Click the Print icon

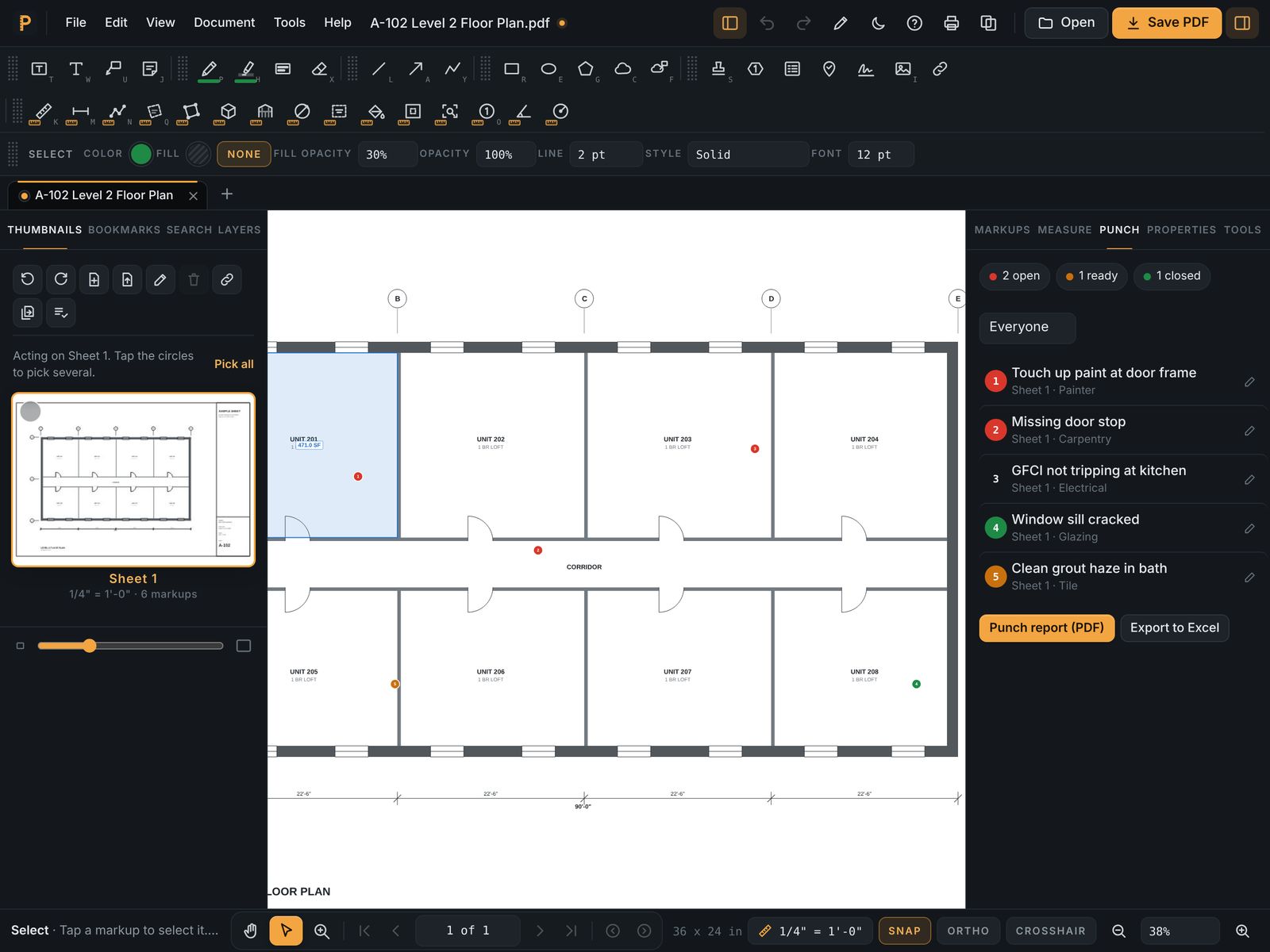(x=951, y=23)
